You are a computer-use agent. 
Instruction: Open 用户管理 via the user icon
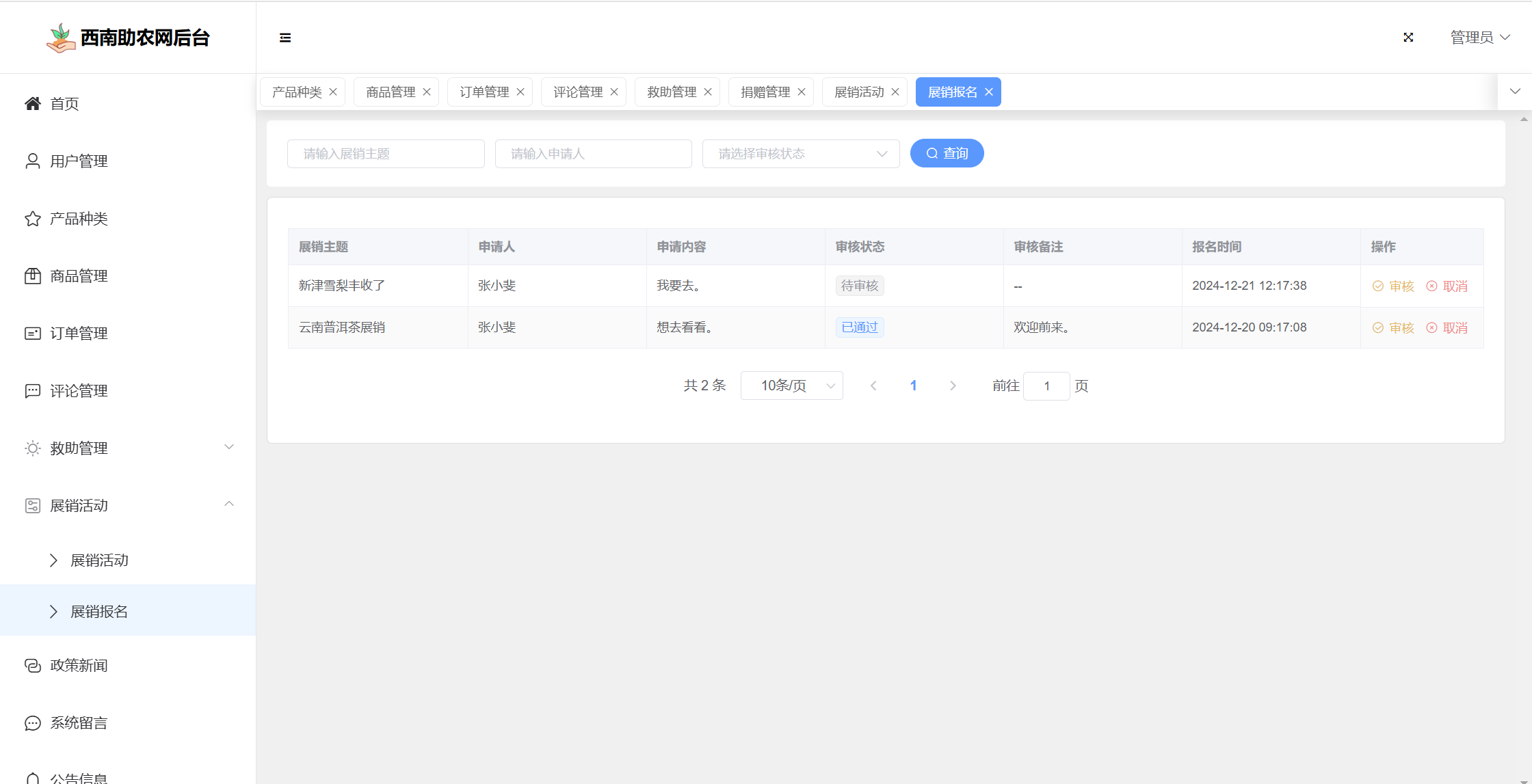point(33,161)
